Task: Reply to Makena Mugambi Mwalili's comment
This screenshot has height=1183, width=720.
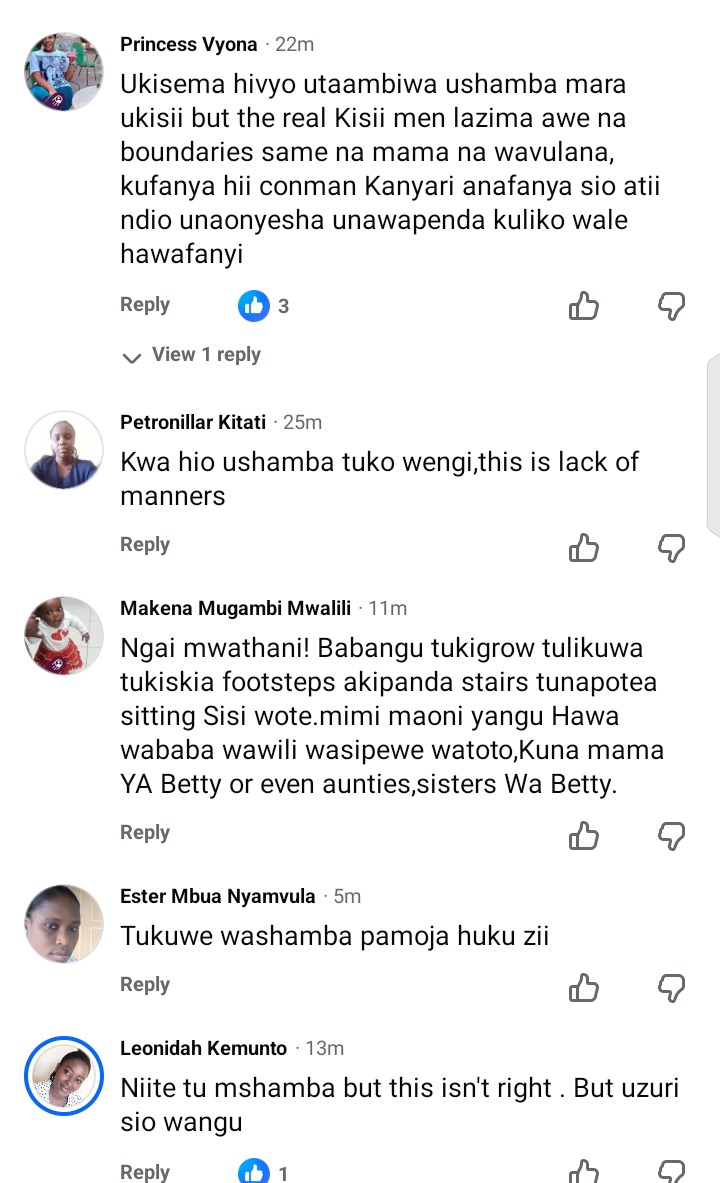Action: click(x=145, y=833)
